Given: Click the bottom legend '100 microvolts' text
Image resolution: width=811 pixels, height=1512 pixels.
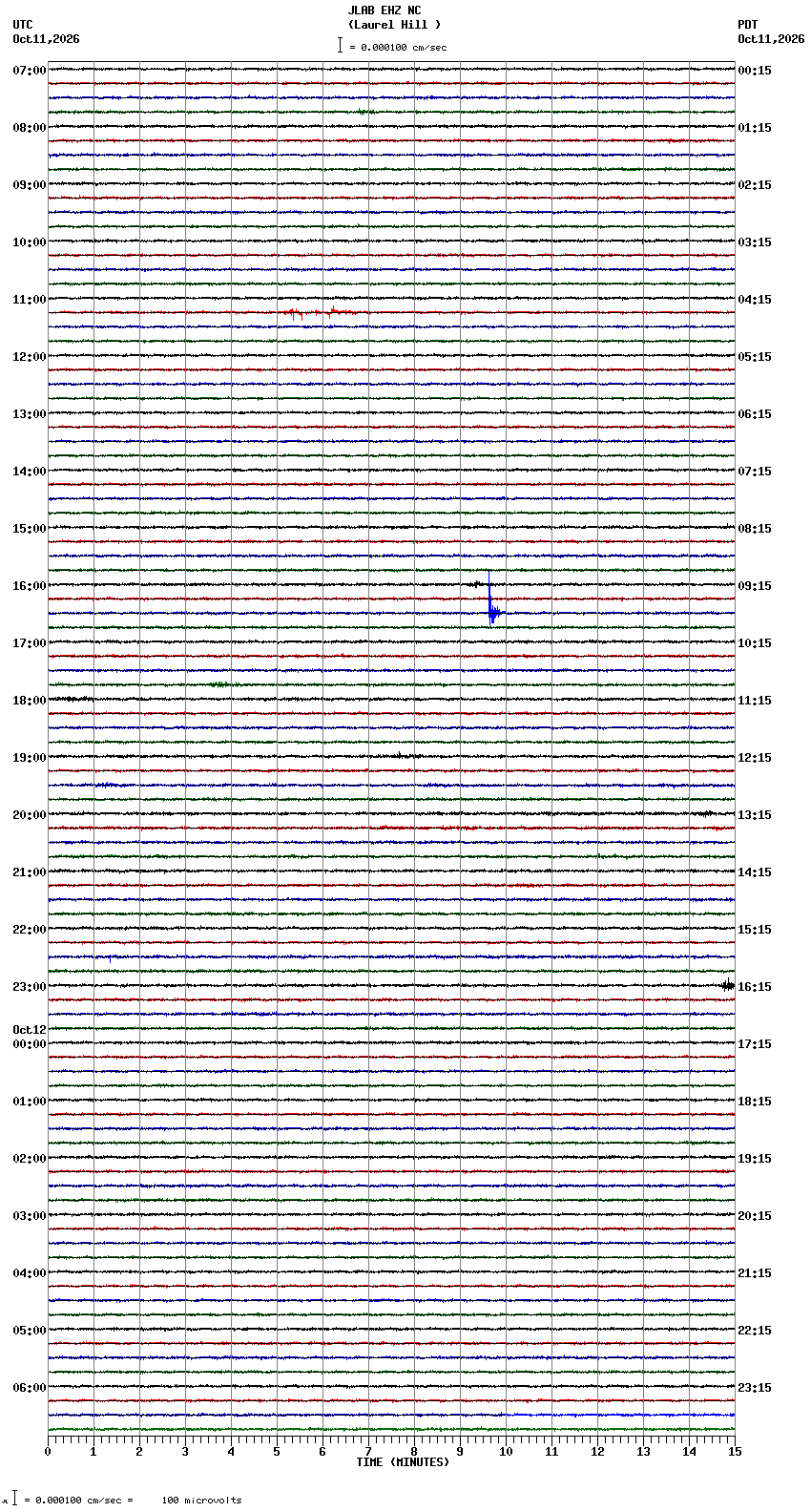Looking at the screenshot, I should [x=201, y=1501].
